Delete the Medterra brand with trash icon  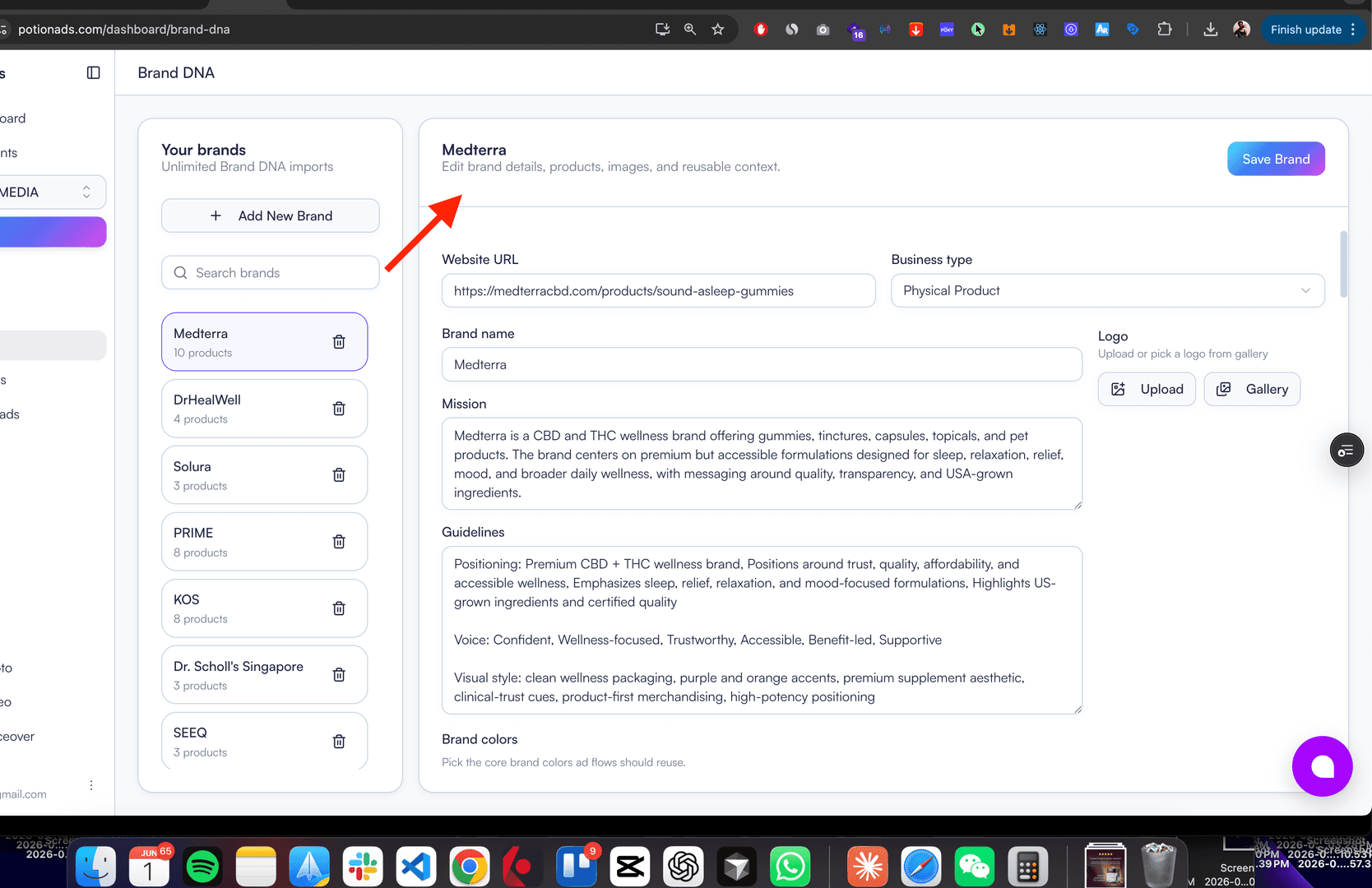(339, 342)
